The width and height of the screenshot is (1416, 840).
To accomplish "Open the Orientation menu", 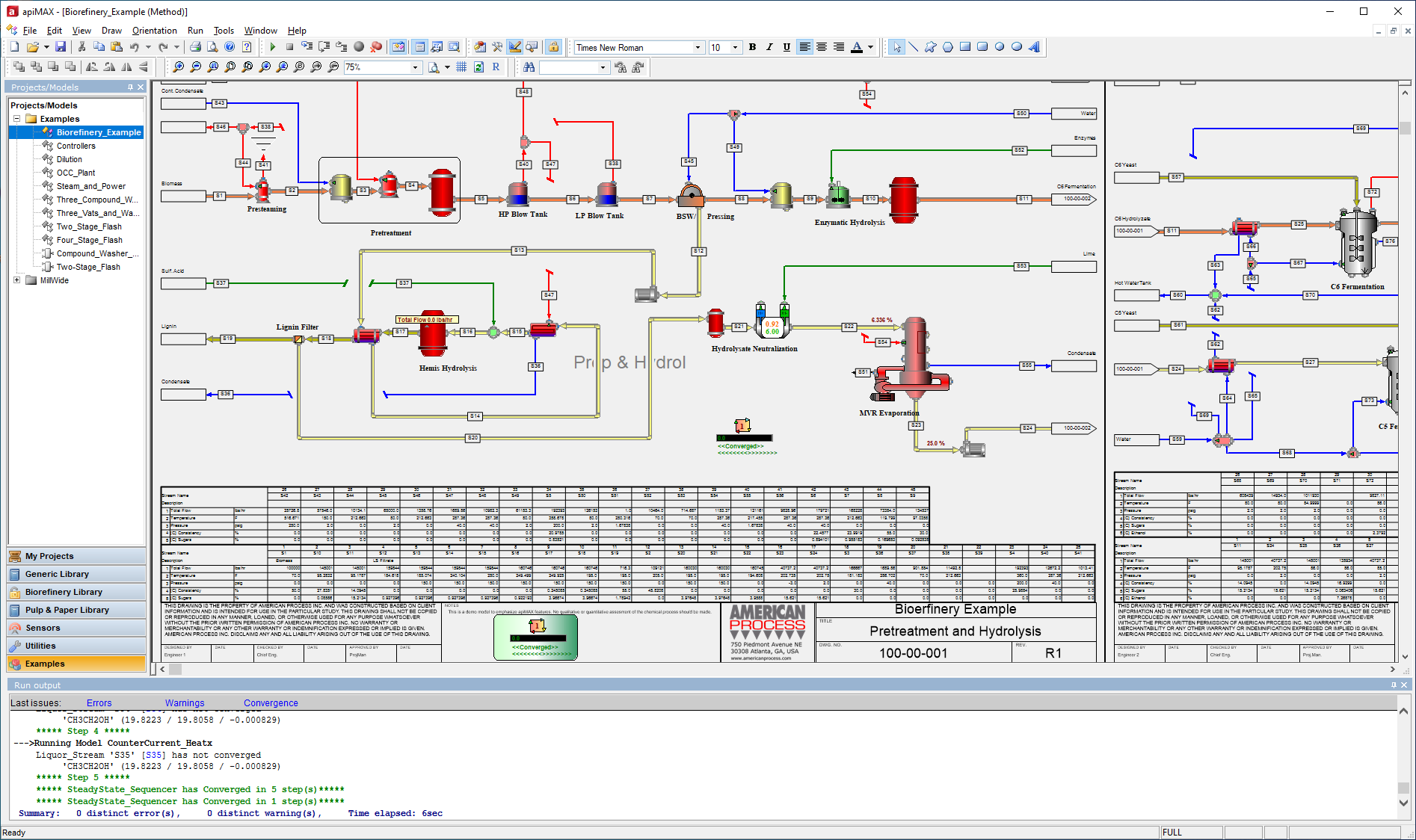I will pyautogui.click(x=154, y=31).
